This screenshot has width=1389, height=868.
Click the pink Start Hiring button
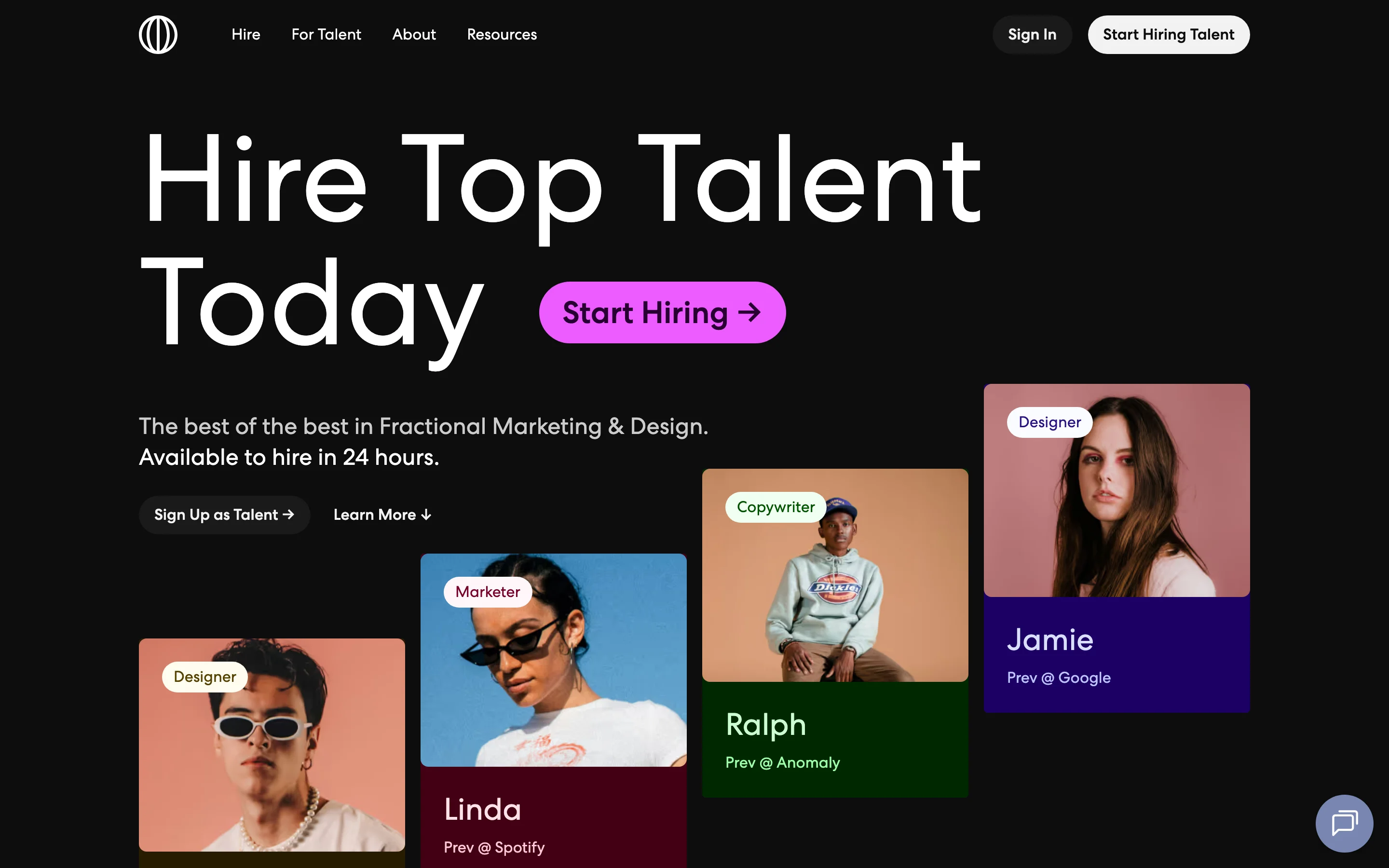click(x=662, y=312)
